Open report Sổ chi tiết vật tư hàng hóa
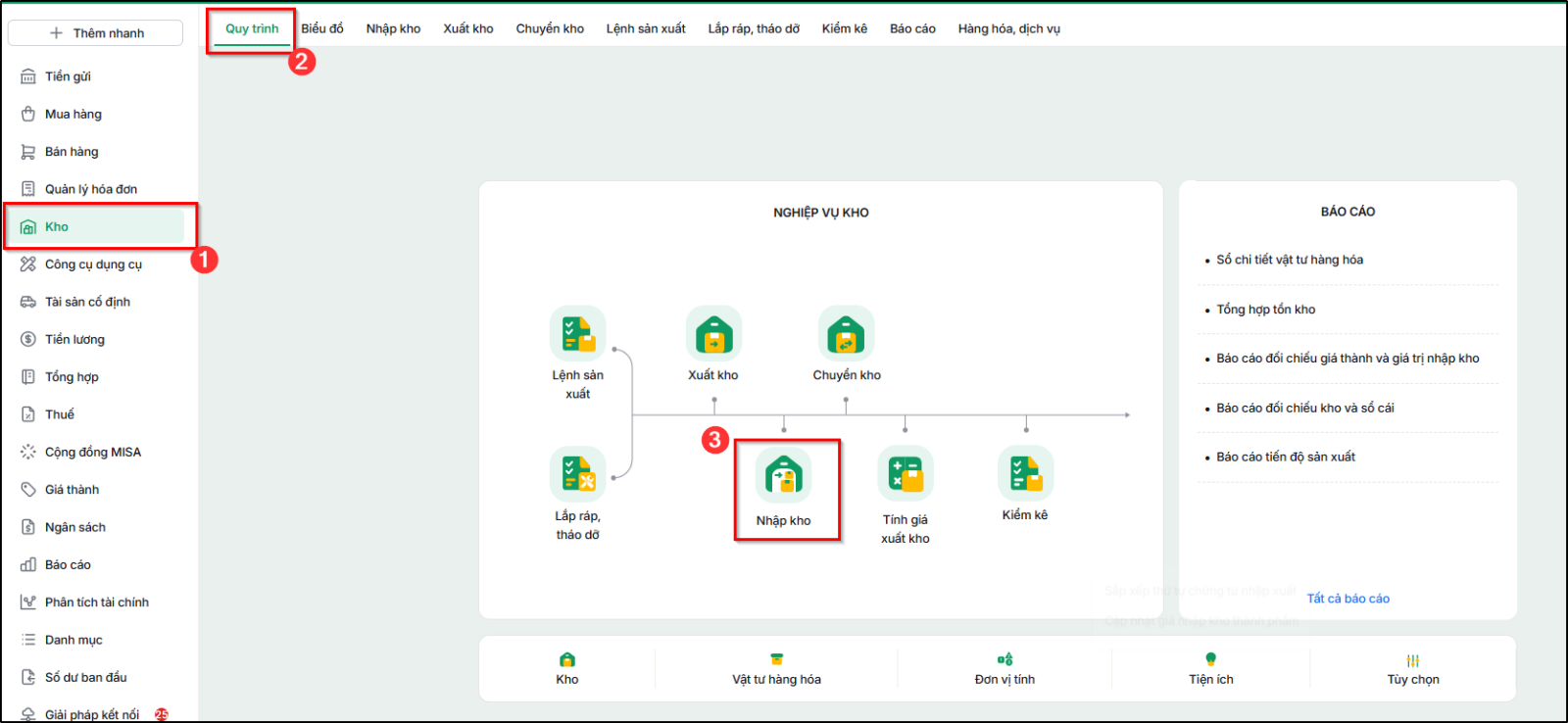Screen dimensions: 1568x723 pos(1290,260)
